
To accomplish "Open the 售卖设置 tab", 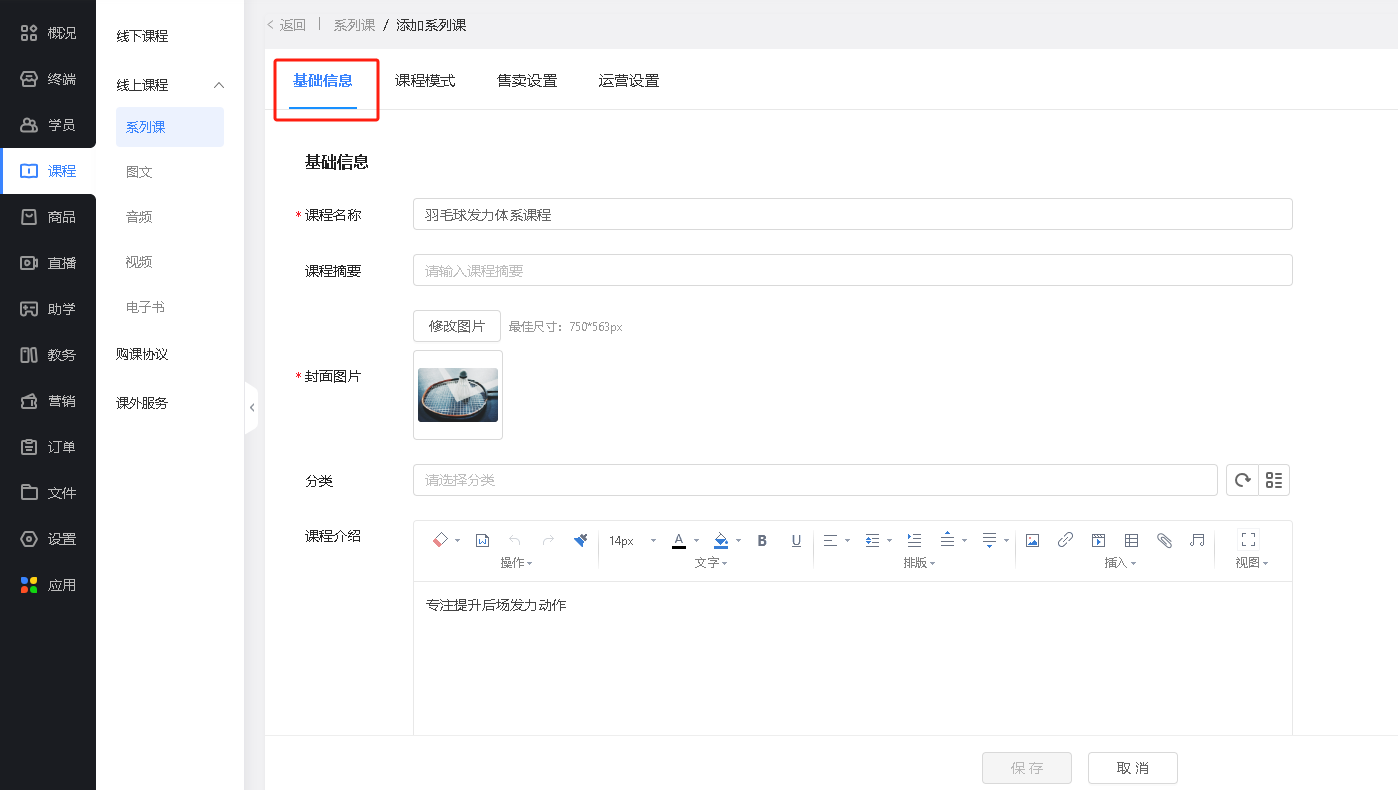I will pos(527,81).
